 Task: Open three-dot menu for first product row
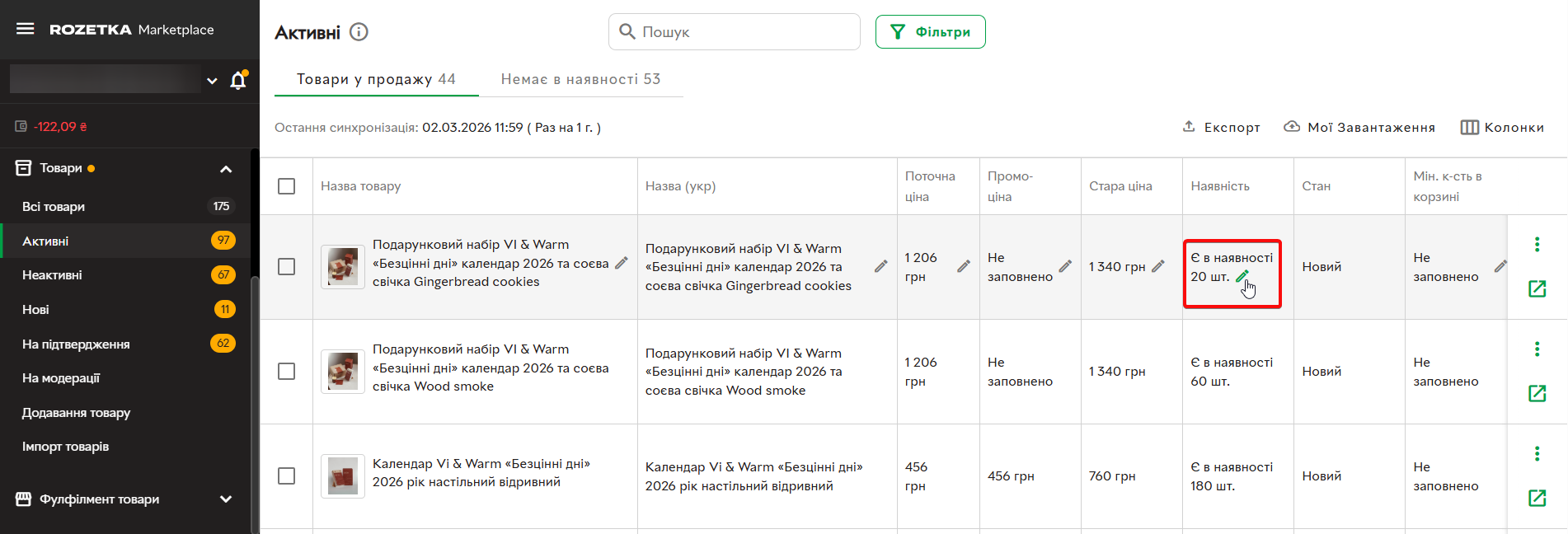1537,245
